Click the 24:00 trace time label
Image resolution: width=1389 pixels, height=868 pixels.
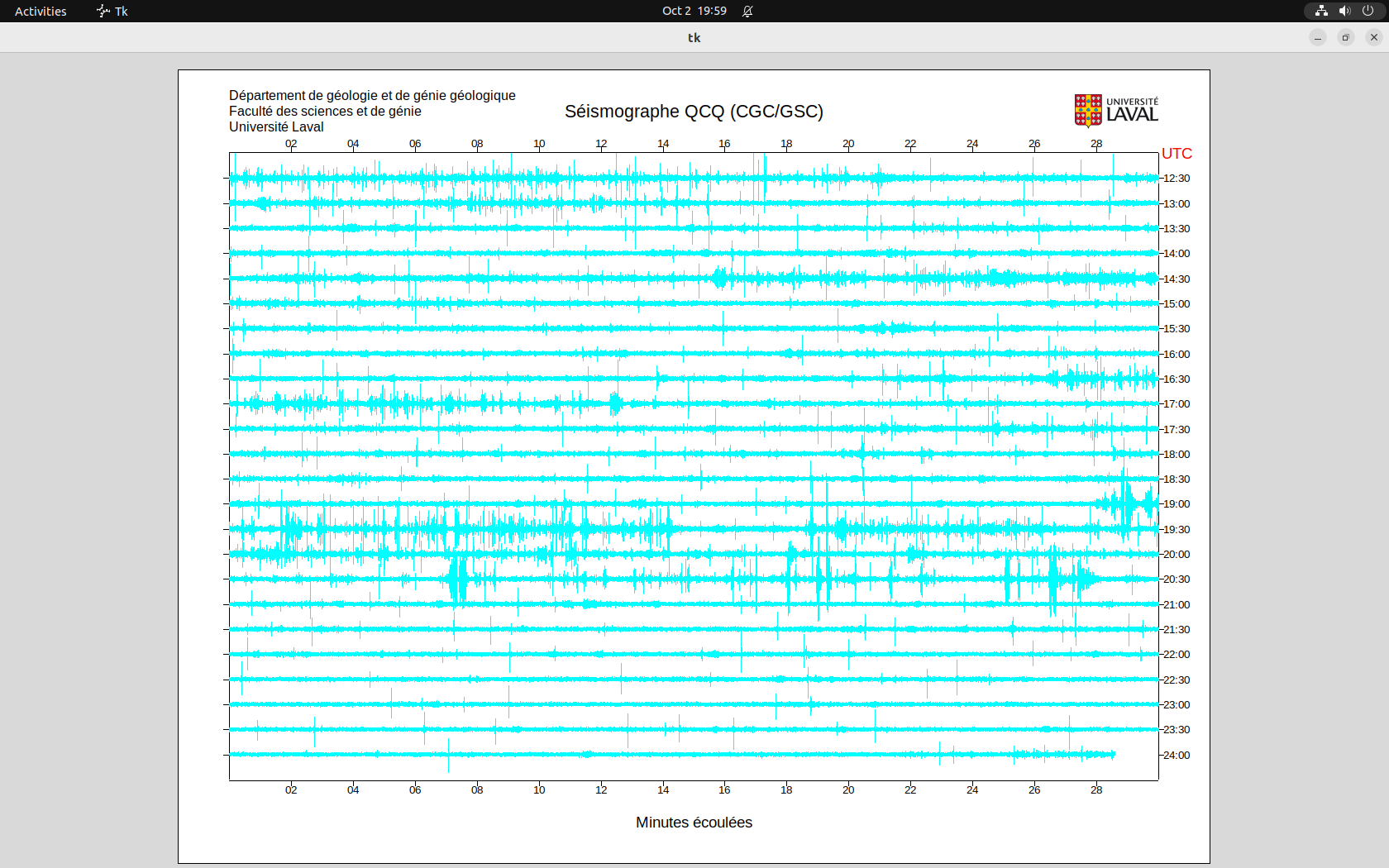pos(1177,756)
